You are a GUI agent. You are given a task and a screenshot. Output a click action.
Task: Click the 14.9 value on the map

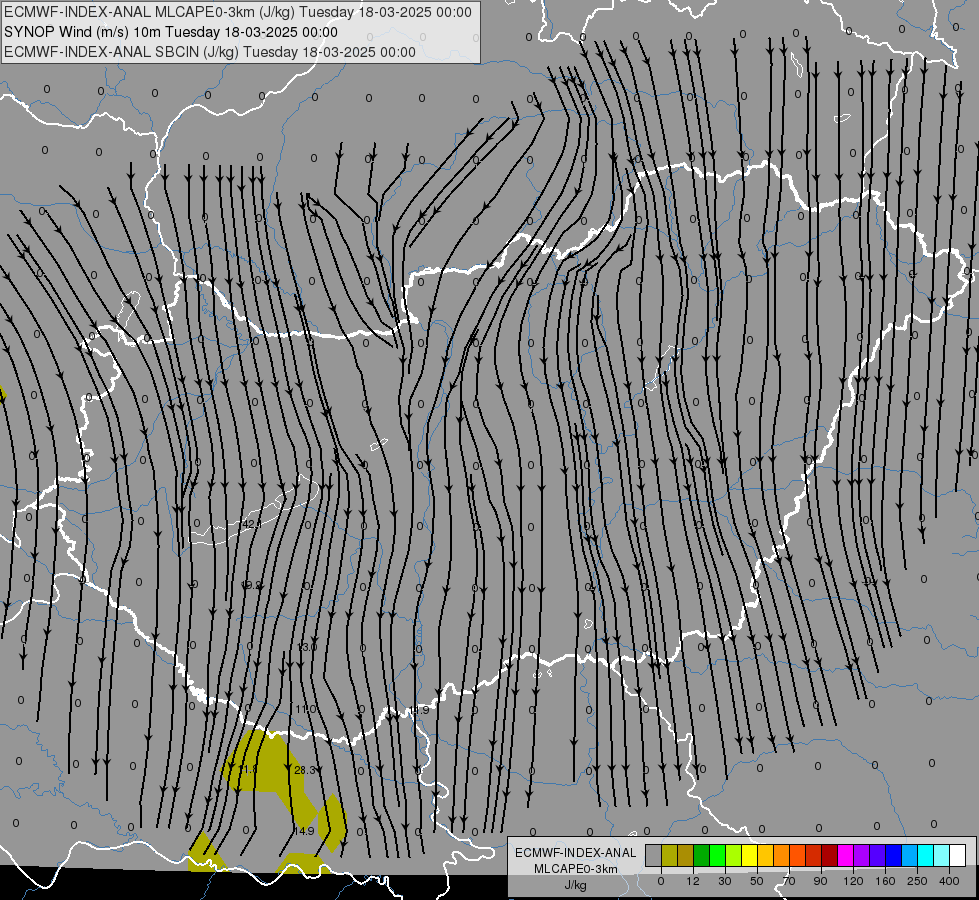(x=303, y=831)
